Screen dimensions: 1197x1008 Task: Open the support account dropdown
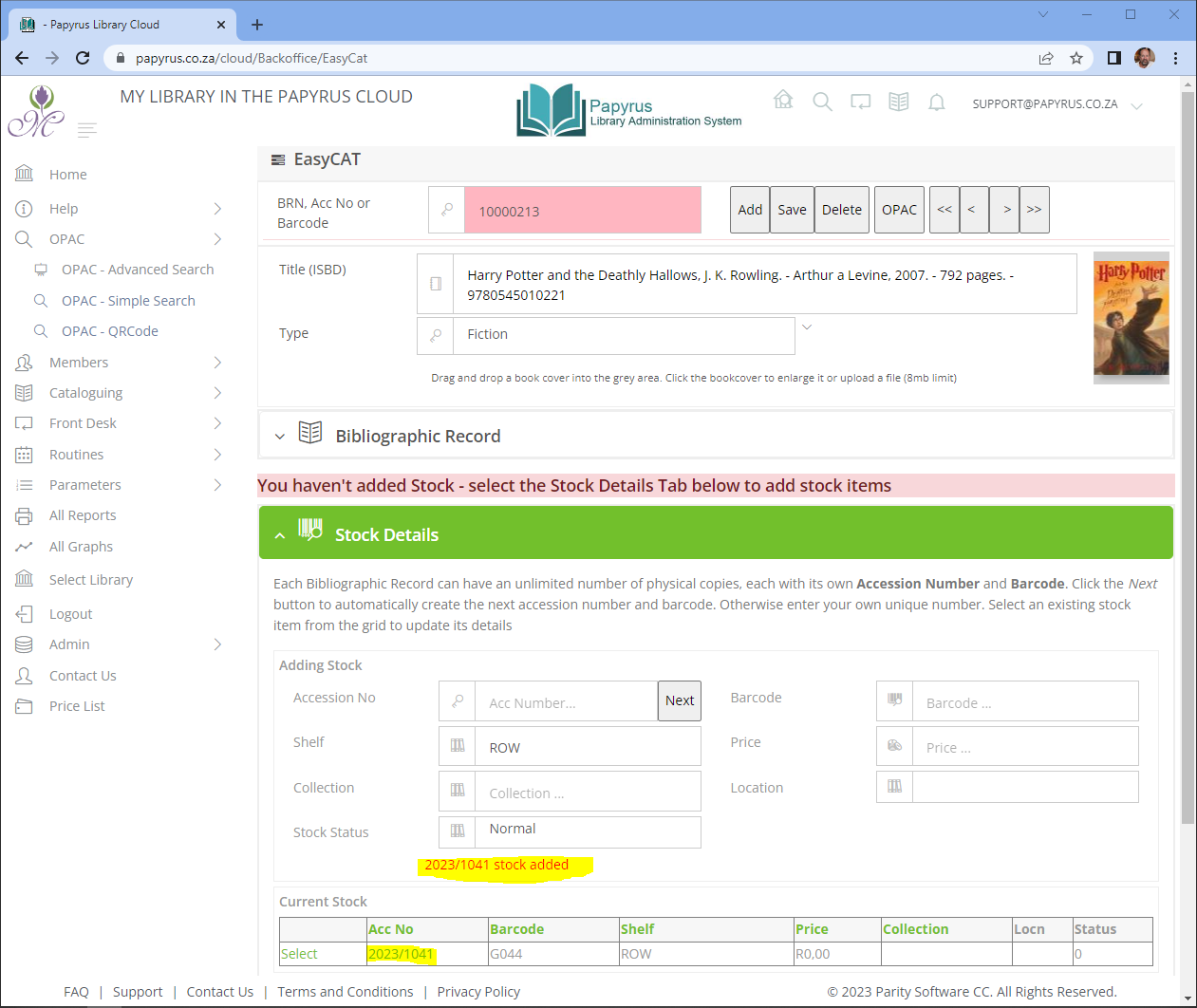click(1136, 105)
